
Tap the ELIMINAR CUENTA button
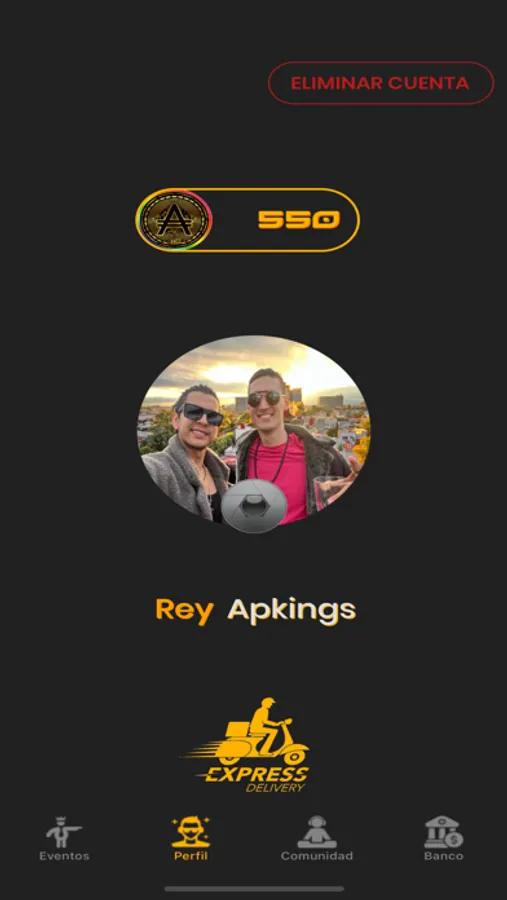tap(381, 83)
